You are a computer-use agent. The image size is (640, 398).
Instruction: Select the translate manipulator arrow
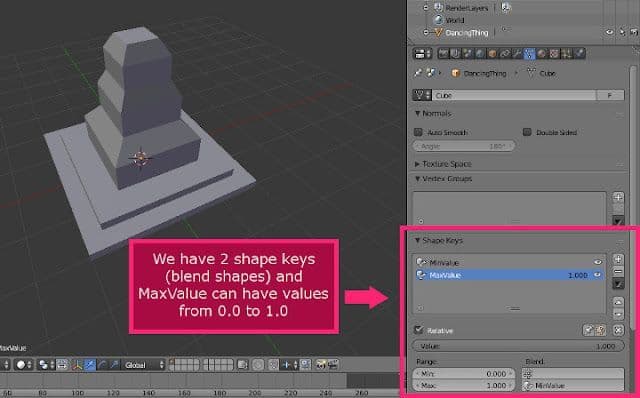89,365
